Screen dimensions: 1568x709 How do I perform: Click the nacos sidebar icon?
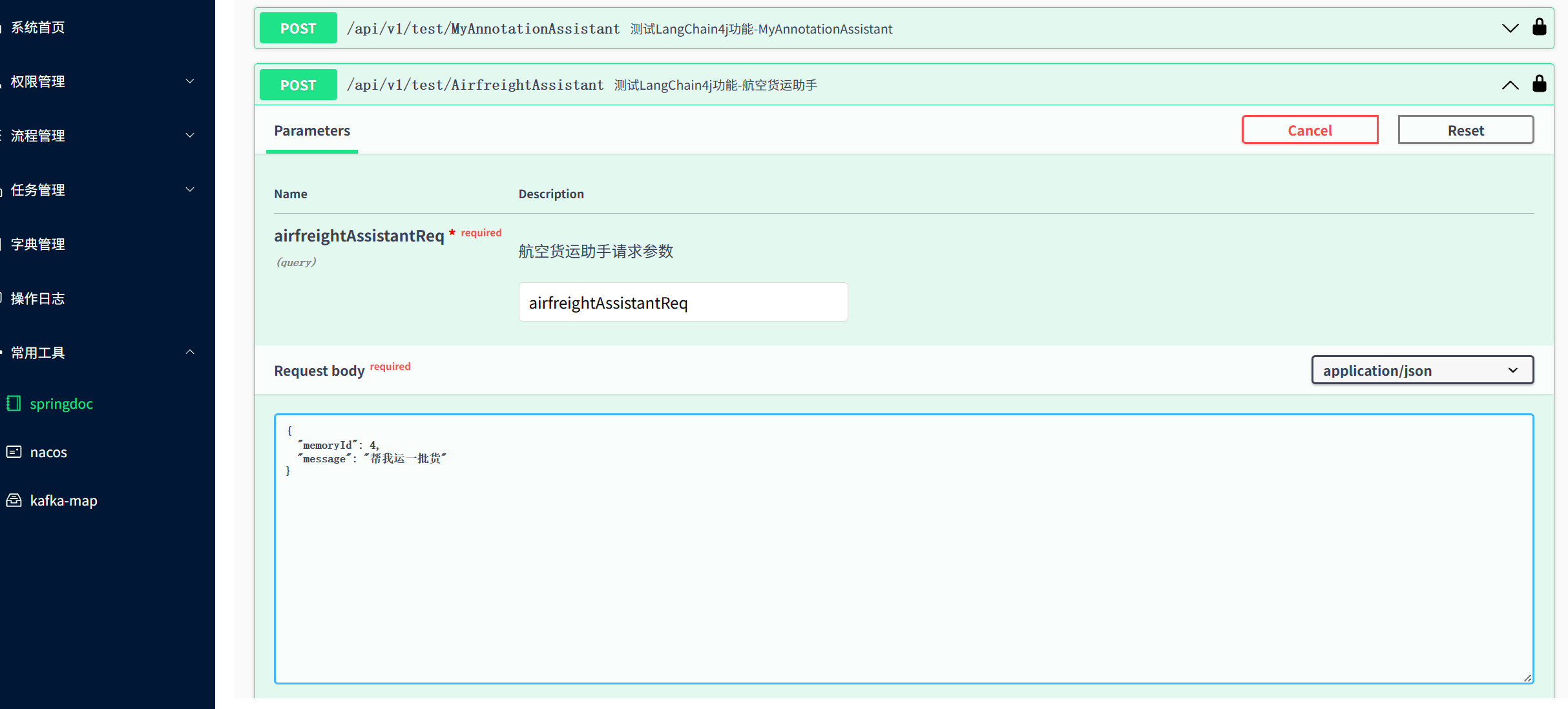pyautogui.click(x=14, y=452)
